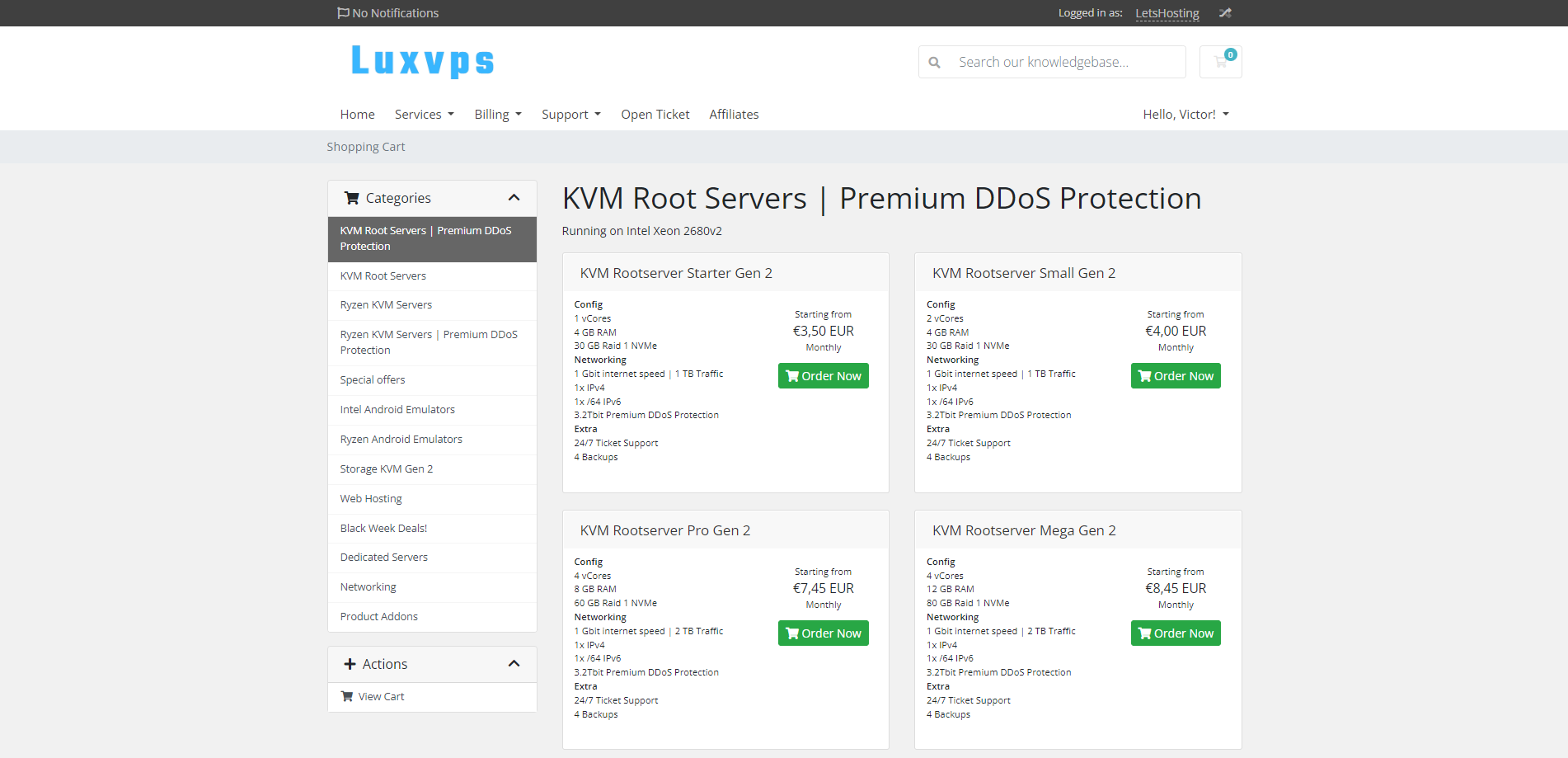Click the 2 vCores spec line

pos(945,319)
